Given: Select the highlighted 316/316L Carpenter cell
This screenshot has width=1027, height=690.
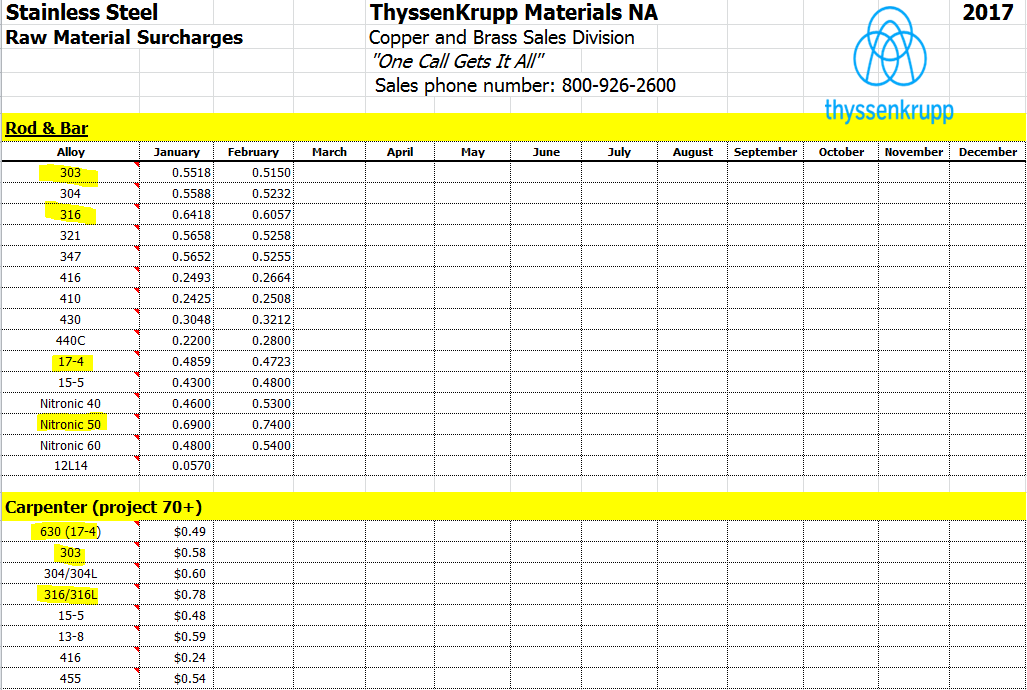Looking at the screenshot, I should click(70, 595).
